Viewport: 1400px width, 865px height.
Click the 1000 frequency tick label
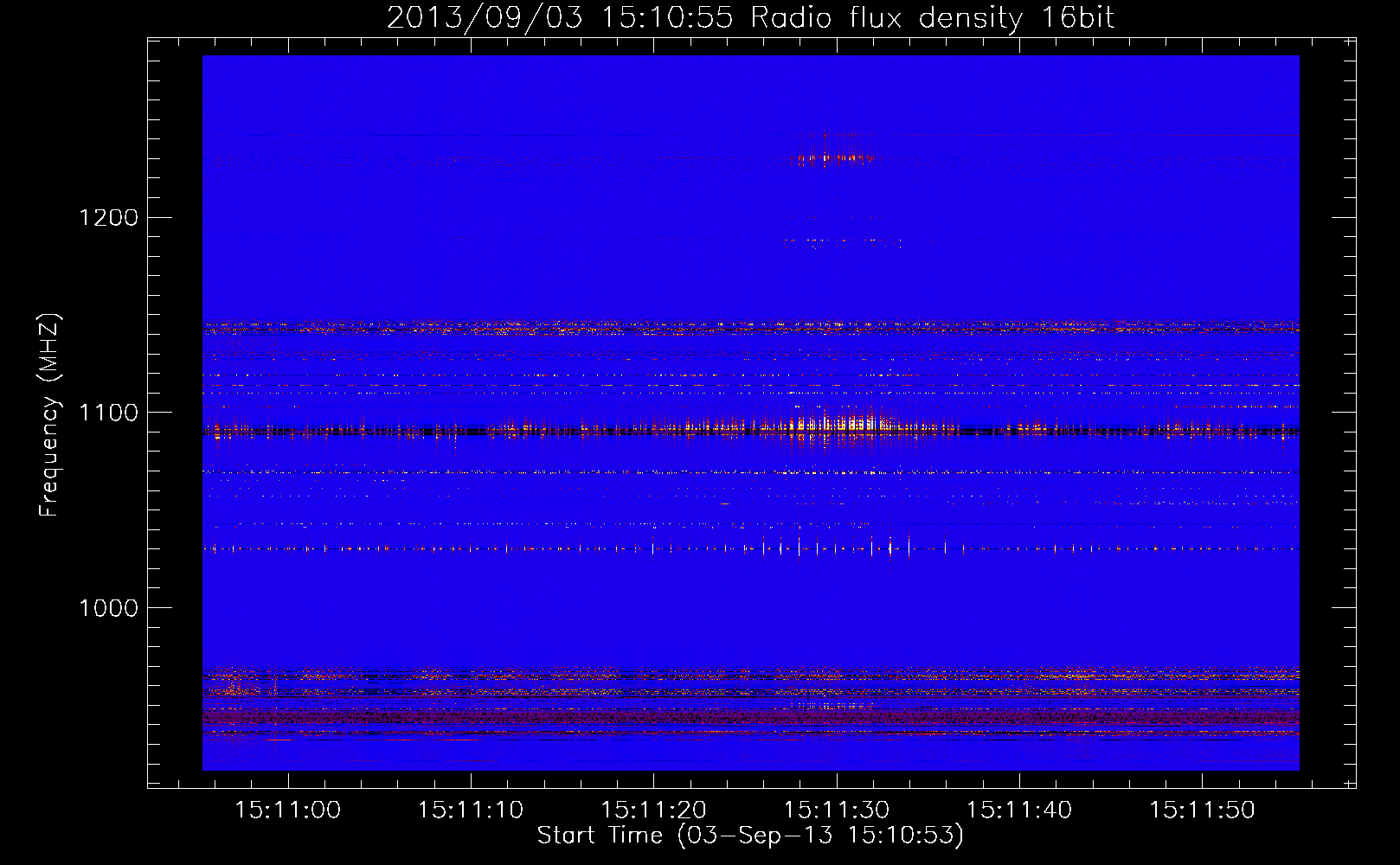[x=109, y=608]
